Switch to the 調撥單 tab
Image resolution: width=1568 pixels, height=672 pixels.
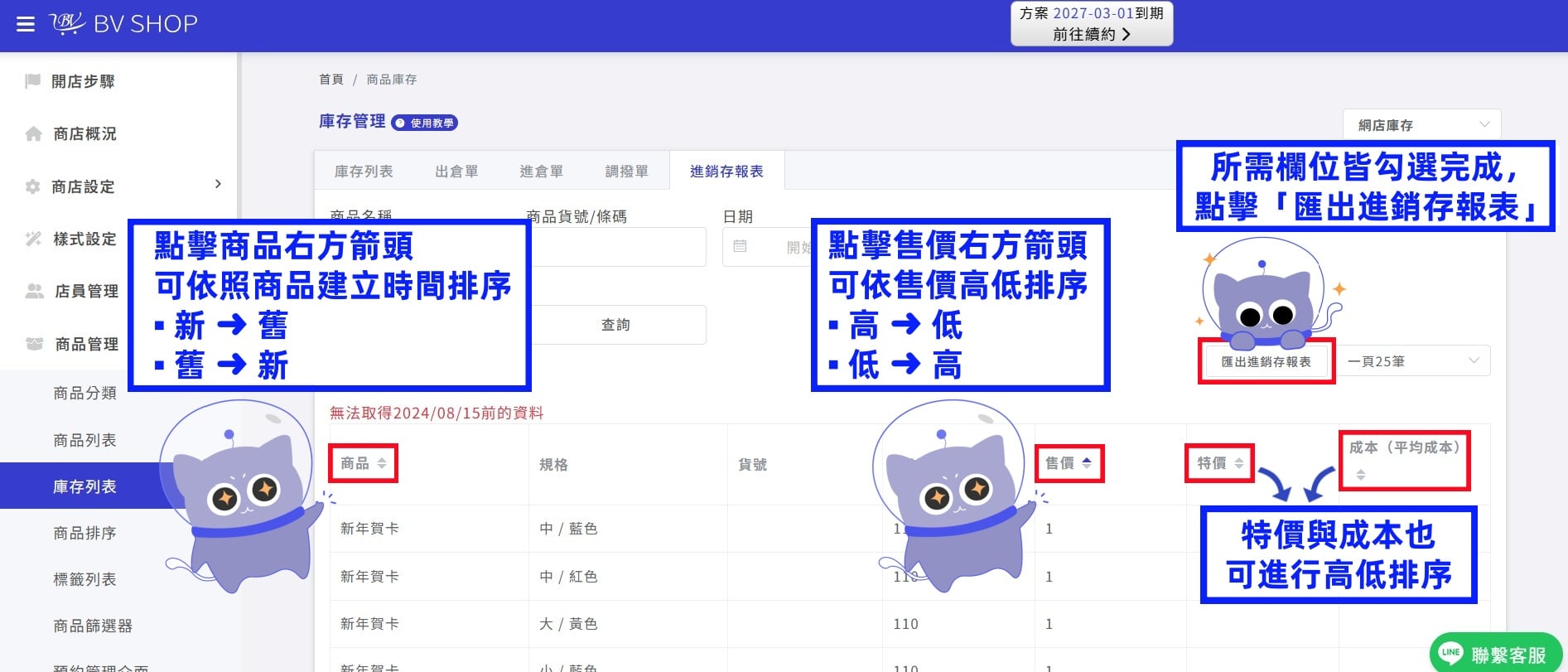point(626,172)
